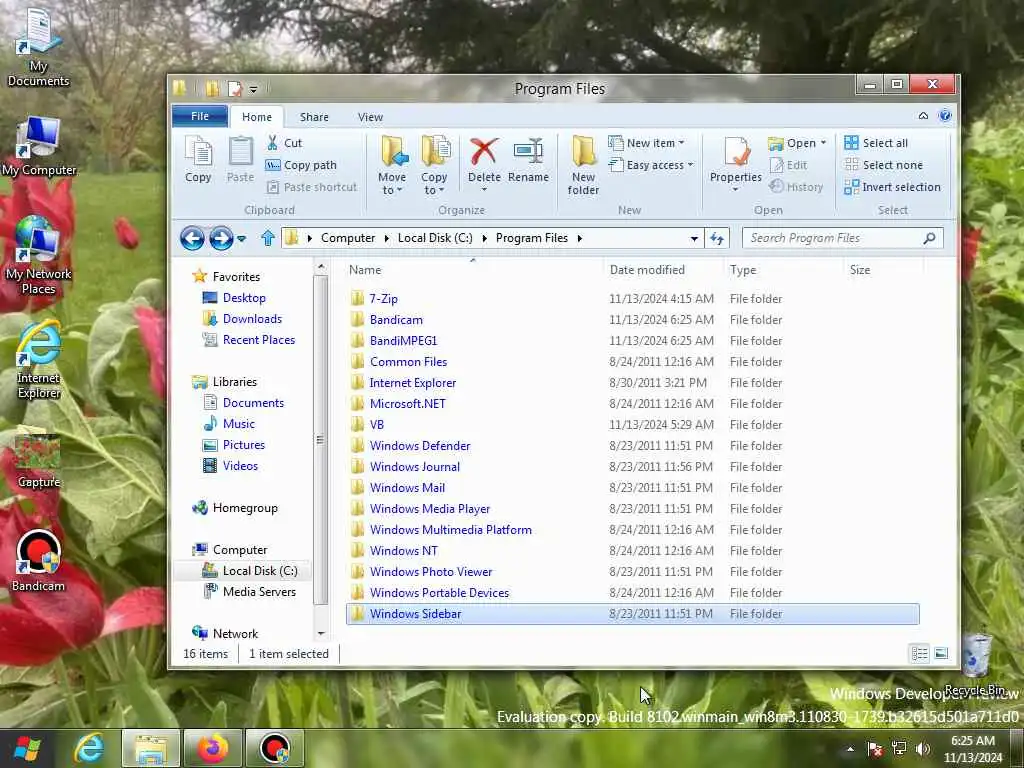
Task: Click the Cut scissors icon
Action: click(272, 143)
